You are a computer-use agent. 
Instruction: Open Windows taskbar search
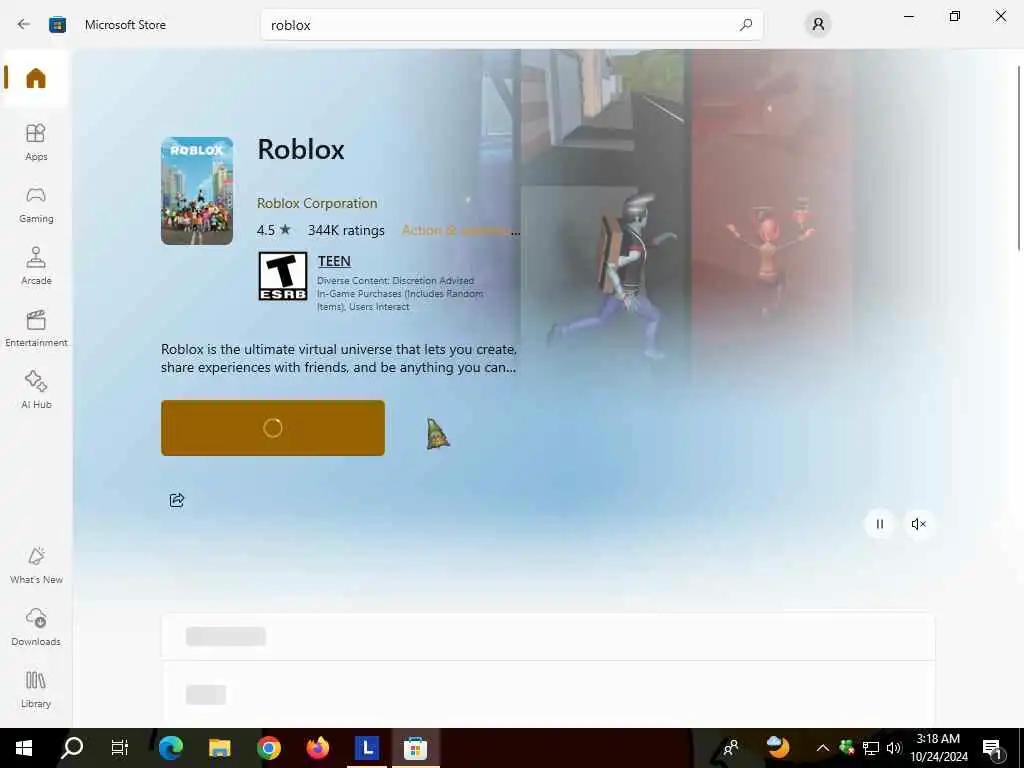click(72, 748)
